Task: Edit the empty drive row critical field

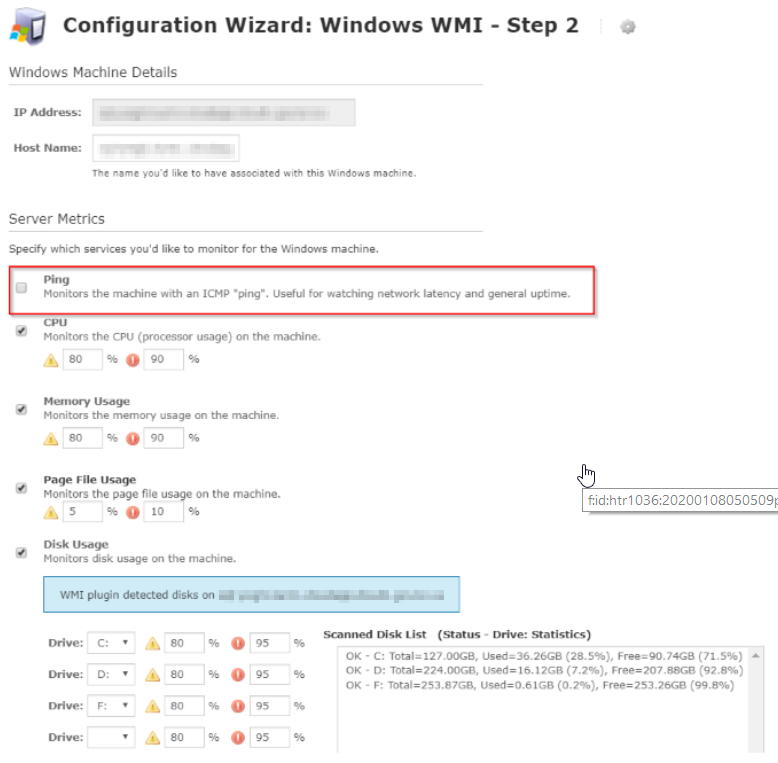Action: 269,737
